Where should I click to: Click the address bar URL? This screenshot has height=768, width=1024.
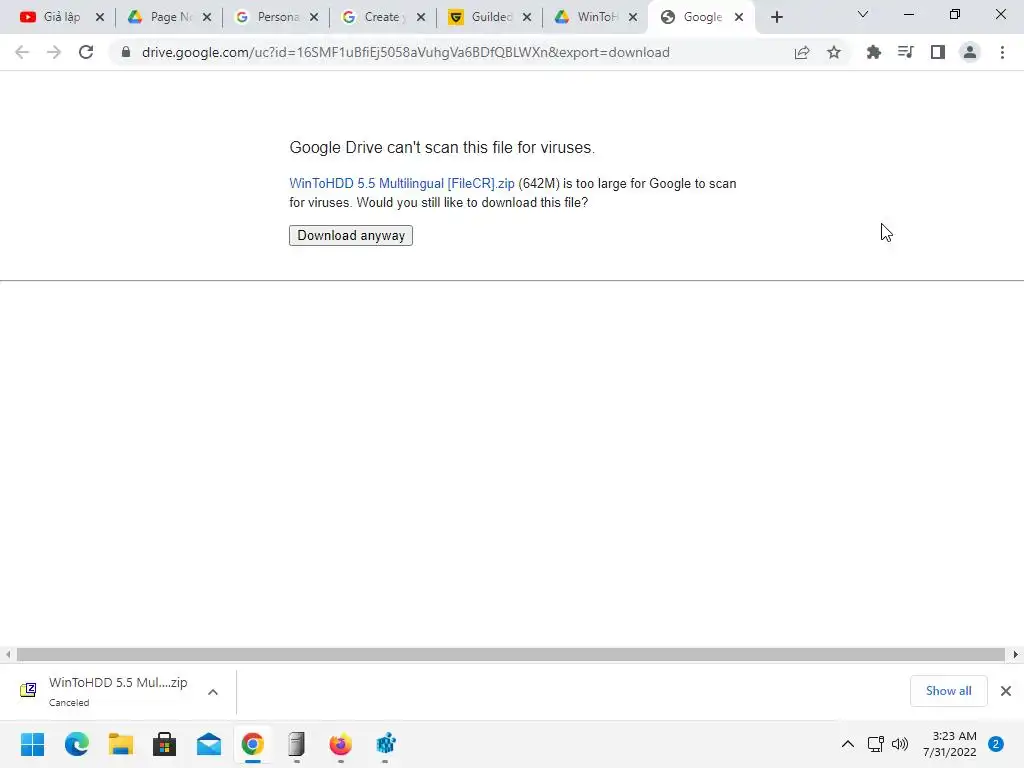pyautogui.click(x=406, y=52)
